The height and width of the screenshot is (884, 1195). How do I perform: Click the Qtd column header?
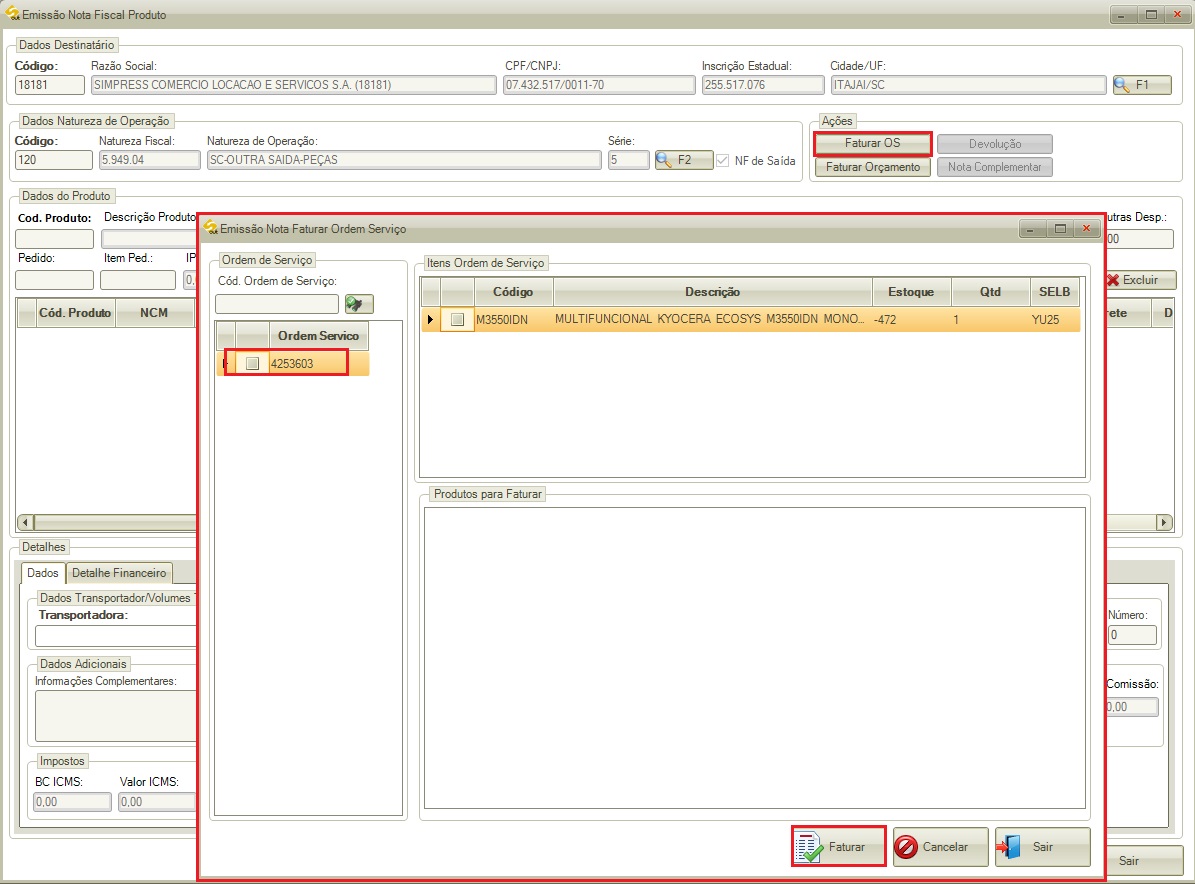pos(990,292)
